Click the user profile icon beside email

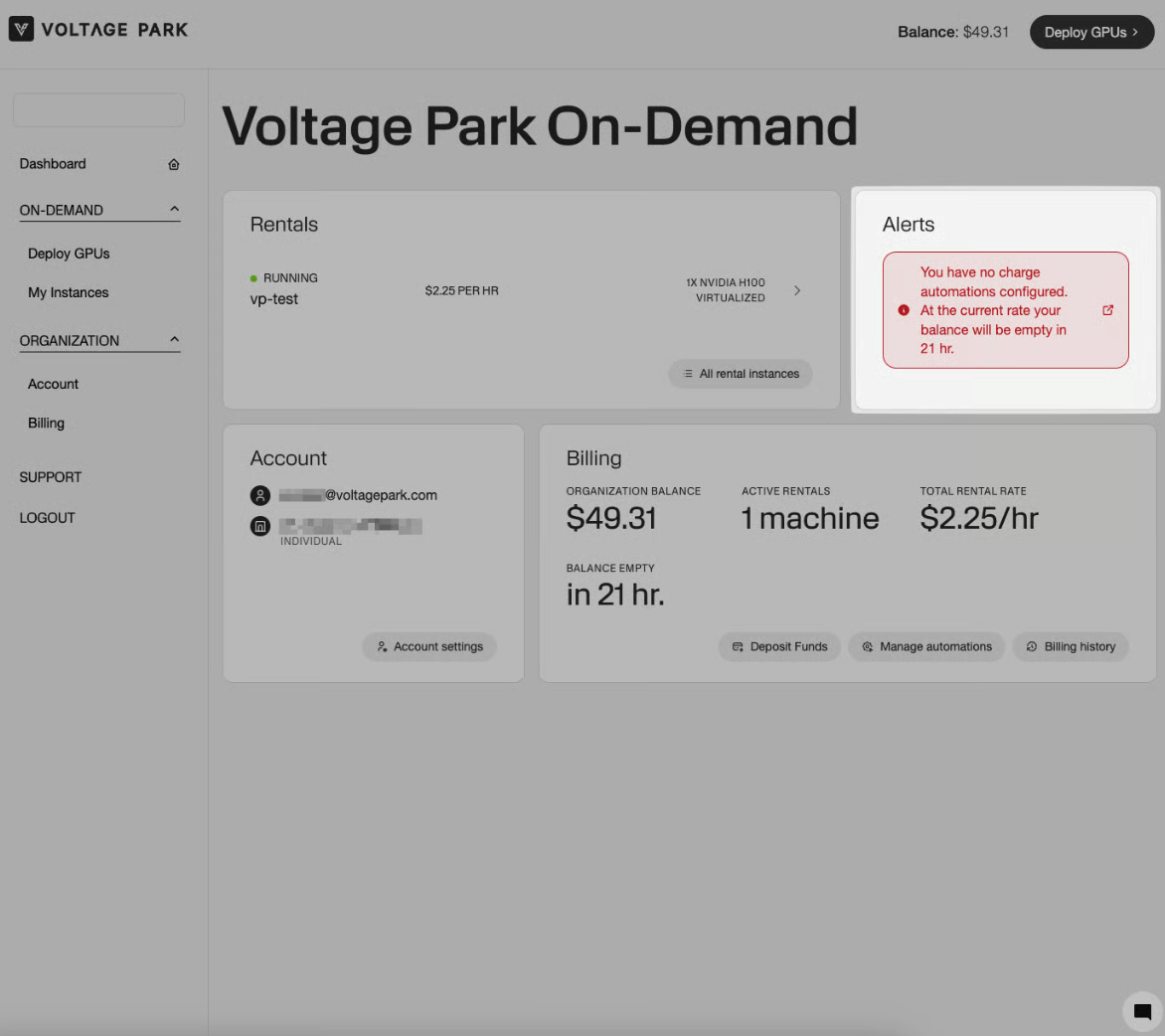click(260, 495)
